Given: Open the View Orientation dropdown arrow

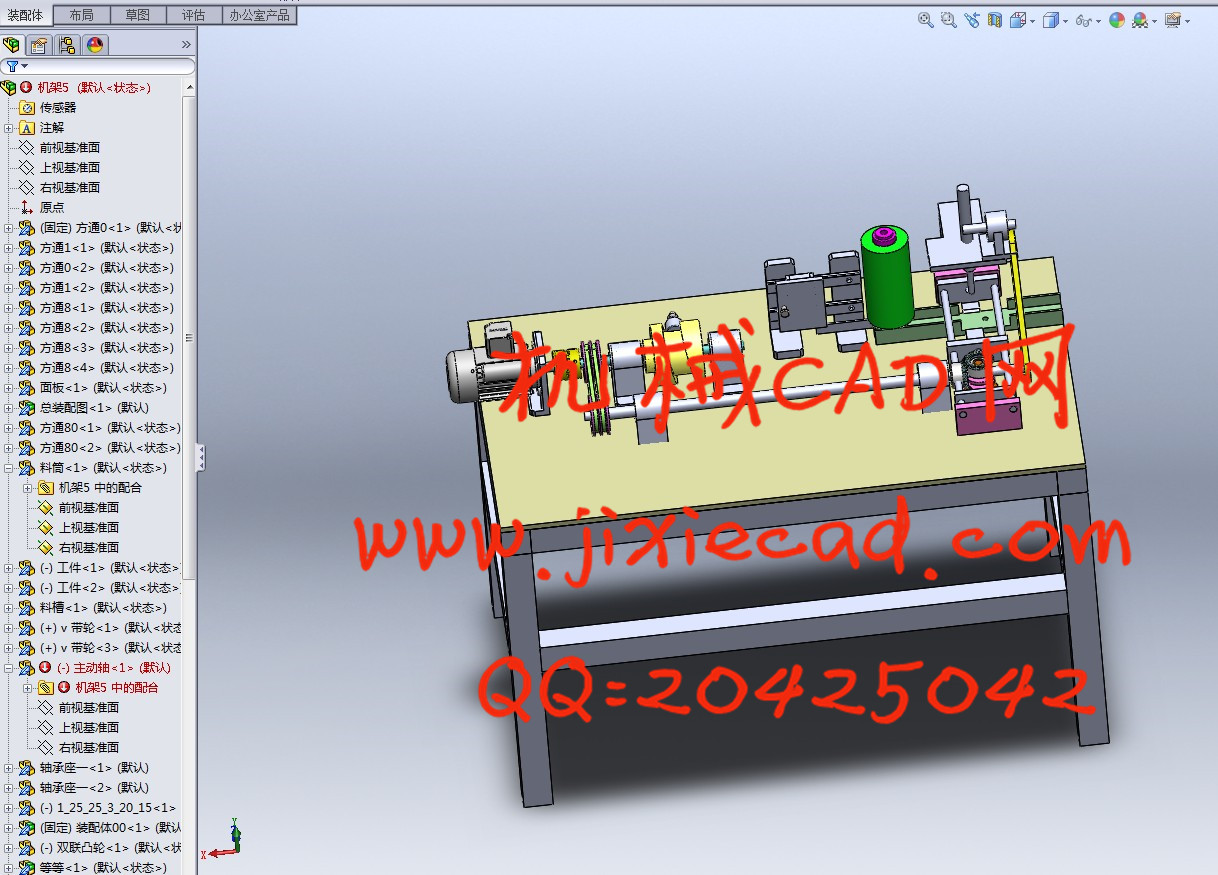Looking at the screenshot, I should (x=1032, y=21).
